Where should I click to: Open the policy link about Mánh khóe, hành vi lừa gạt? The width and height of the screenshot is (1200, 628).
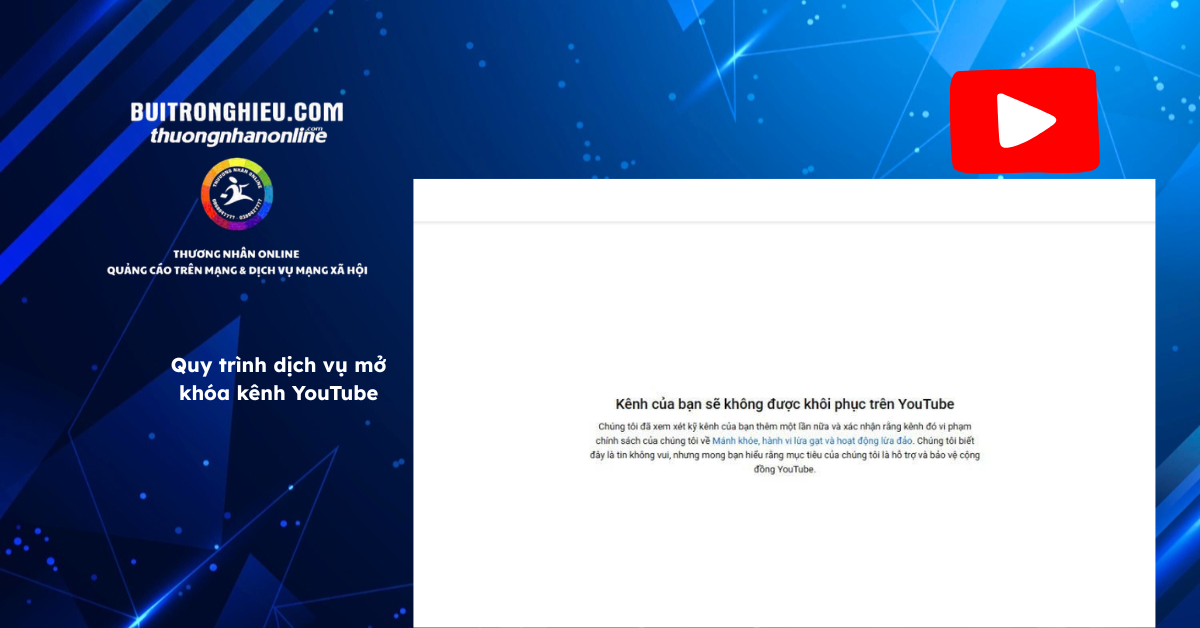(812, 440)
